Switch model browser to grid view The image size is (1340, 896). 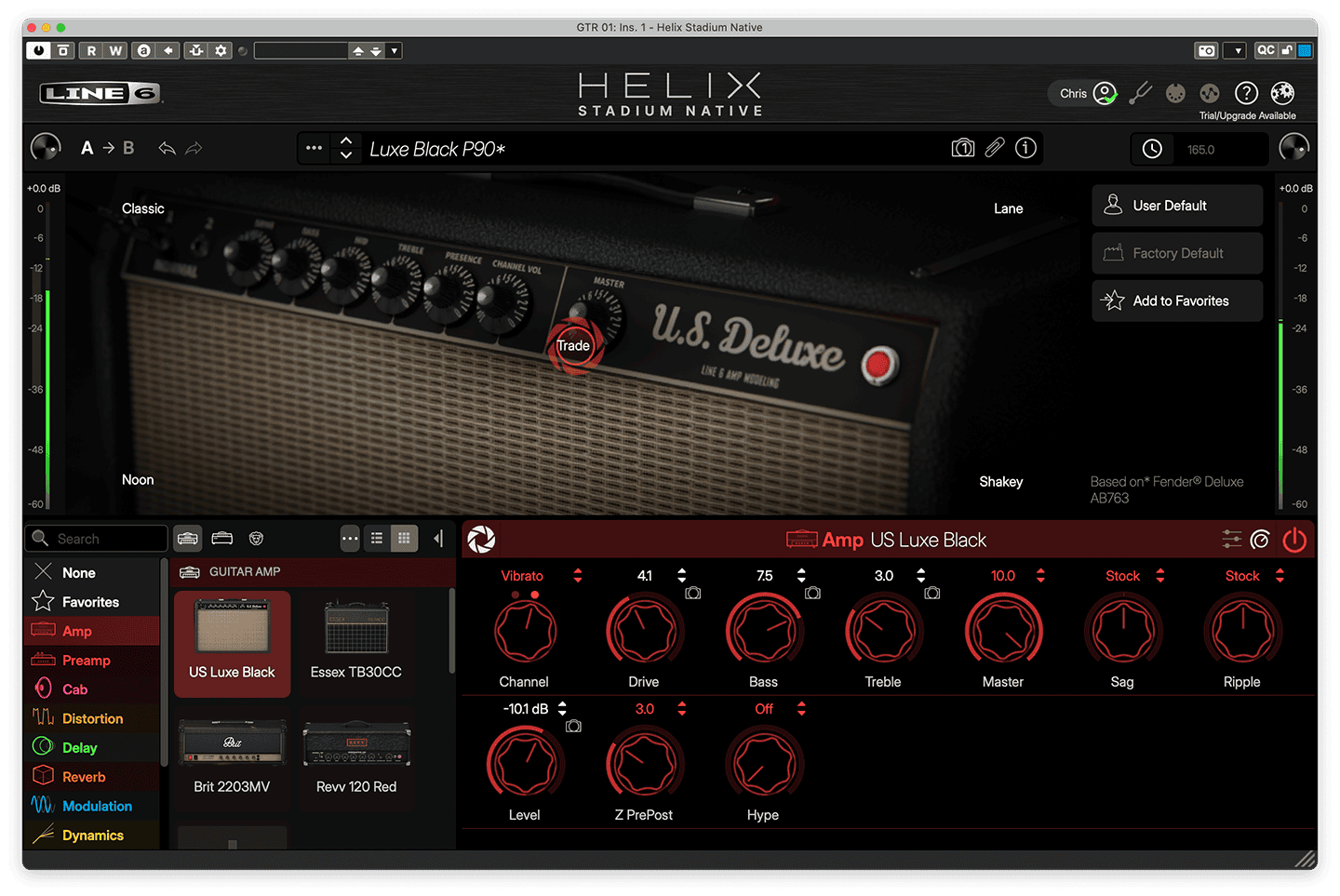404,538
